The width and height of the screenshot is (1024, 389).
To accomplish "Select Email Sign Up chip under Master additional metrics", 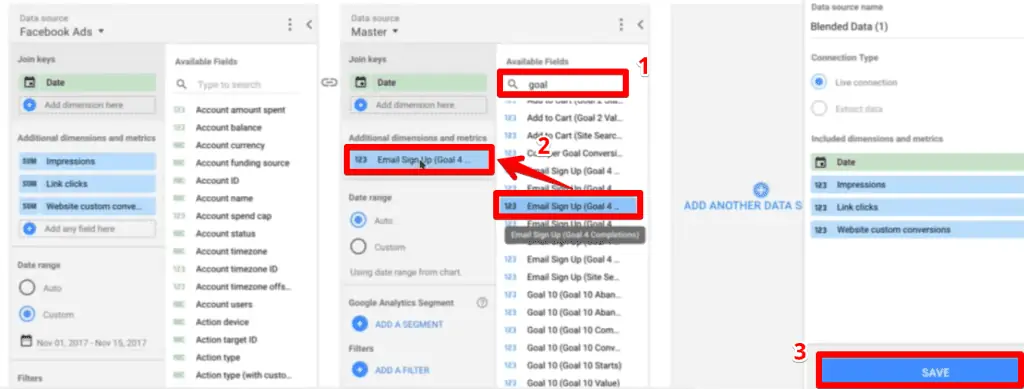I will coord(419,159).
